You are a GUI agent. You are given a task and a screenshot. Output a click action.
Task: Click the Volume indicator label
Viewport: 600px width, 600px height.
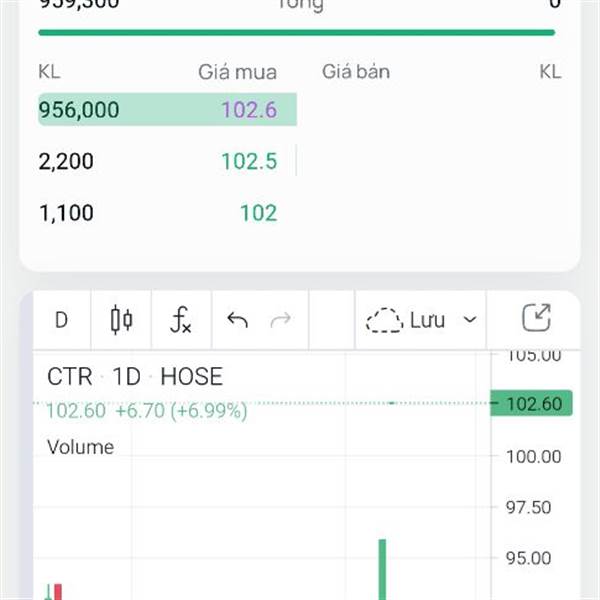click(x=81, y=447)
